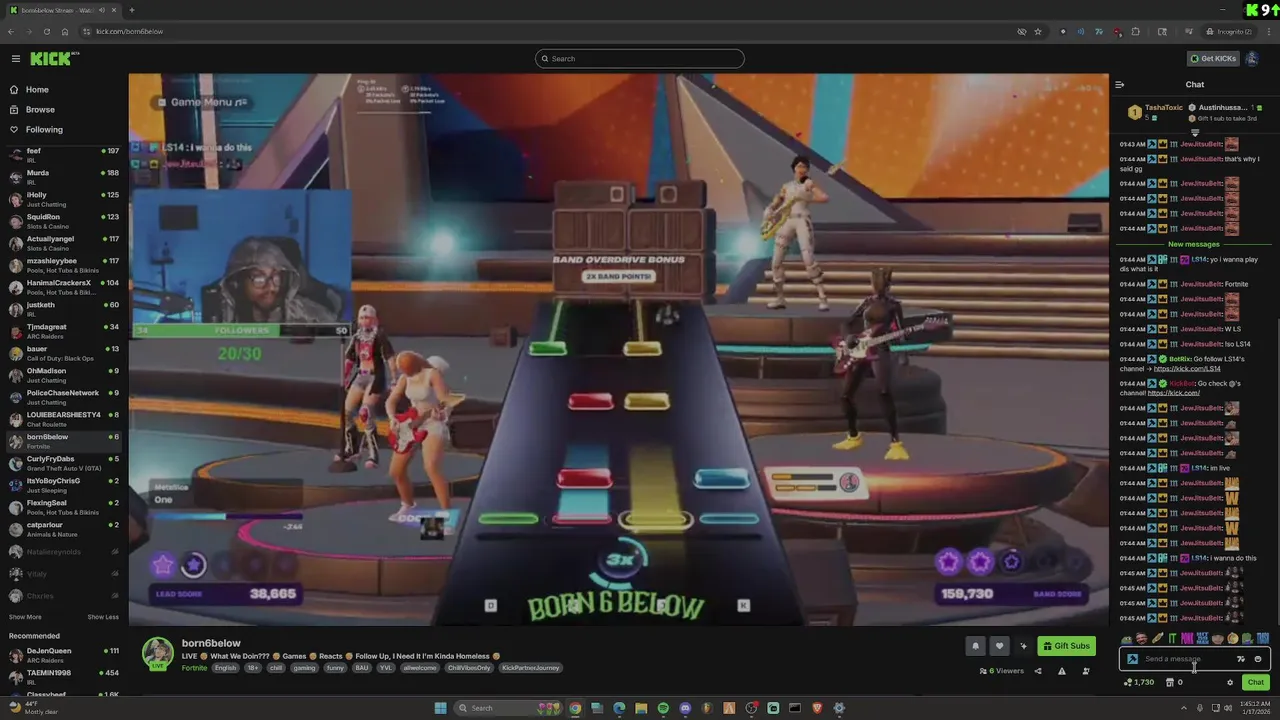This screenshot has width=1280, height=720.
Task: Click the Get KICKs button
Action: (x=1213, y=59)
